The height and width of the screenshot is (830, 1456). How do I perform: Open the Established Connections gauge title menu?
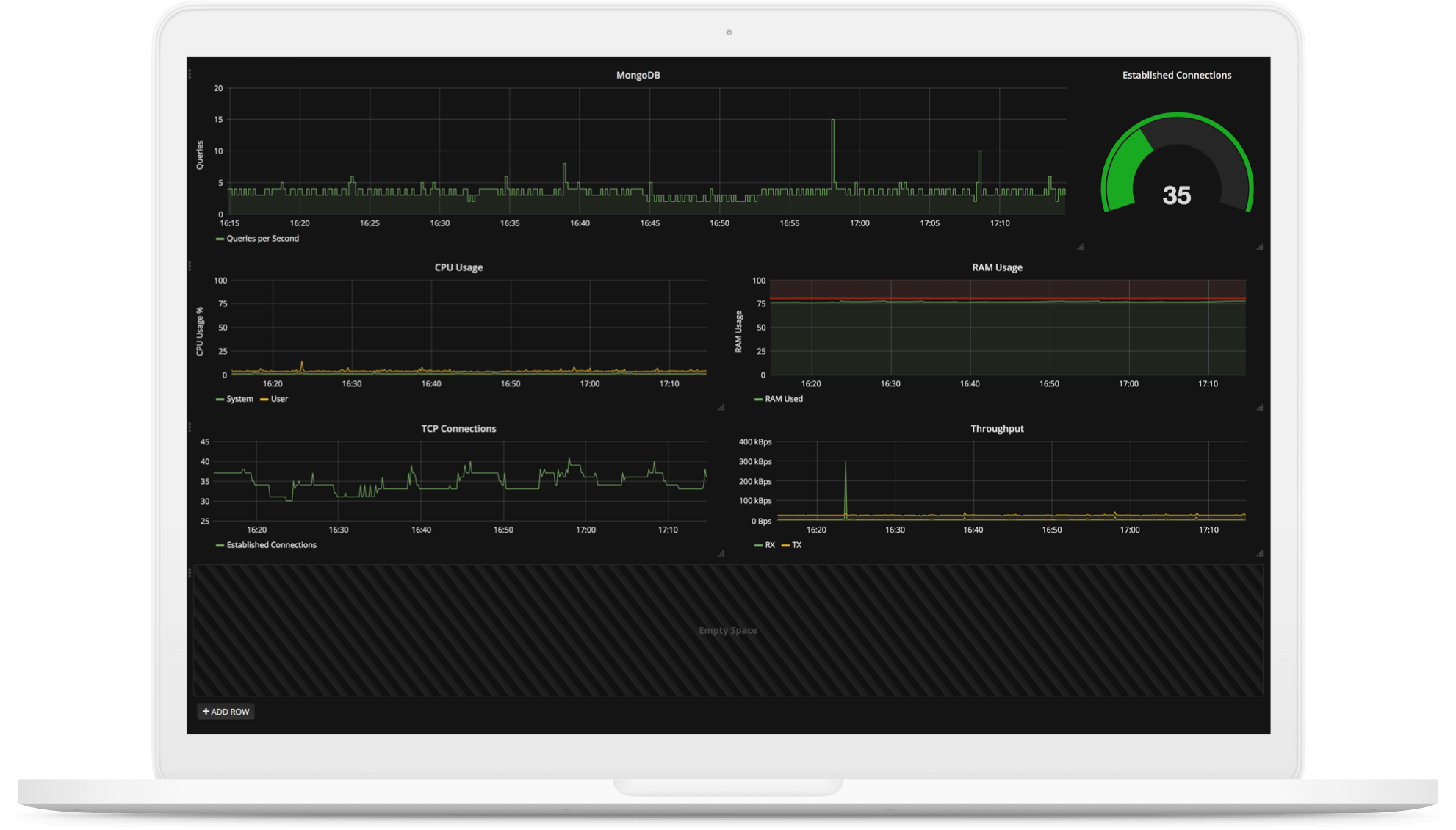coord(1176,75)
